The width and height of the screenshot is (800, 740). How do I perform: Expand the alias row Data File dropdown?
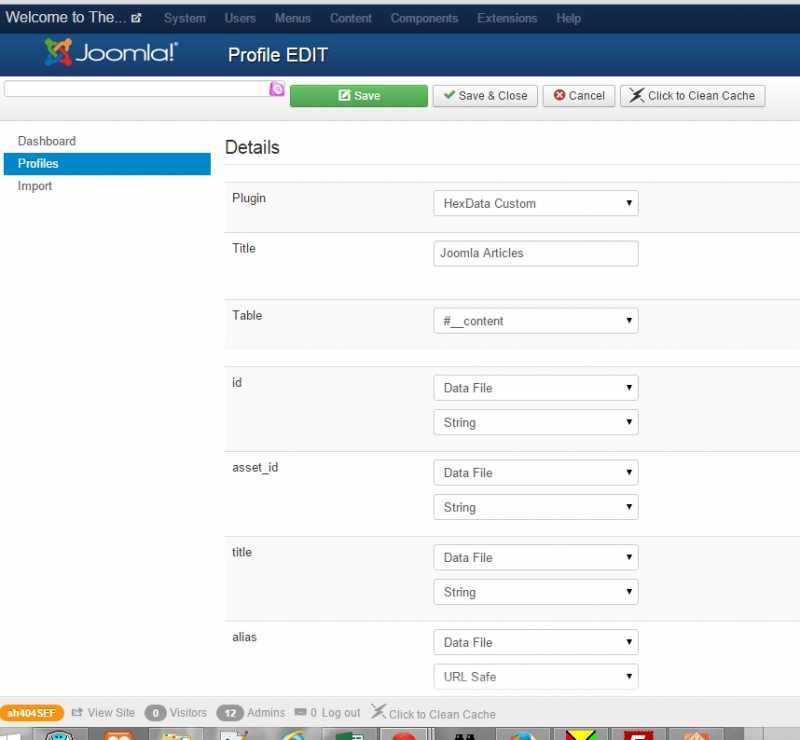coord(536,642)
